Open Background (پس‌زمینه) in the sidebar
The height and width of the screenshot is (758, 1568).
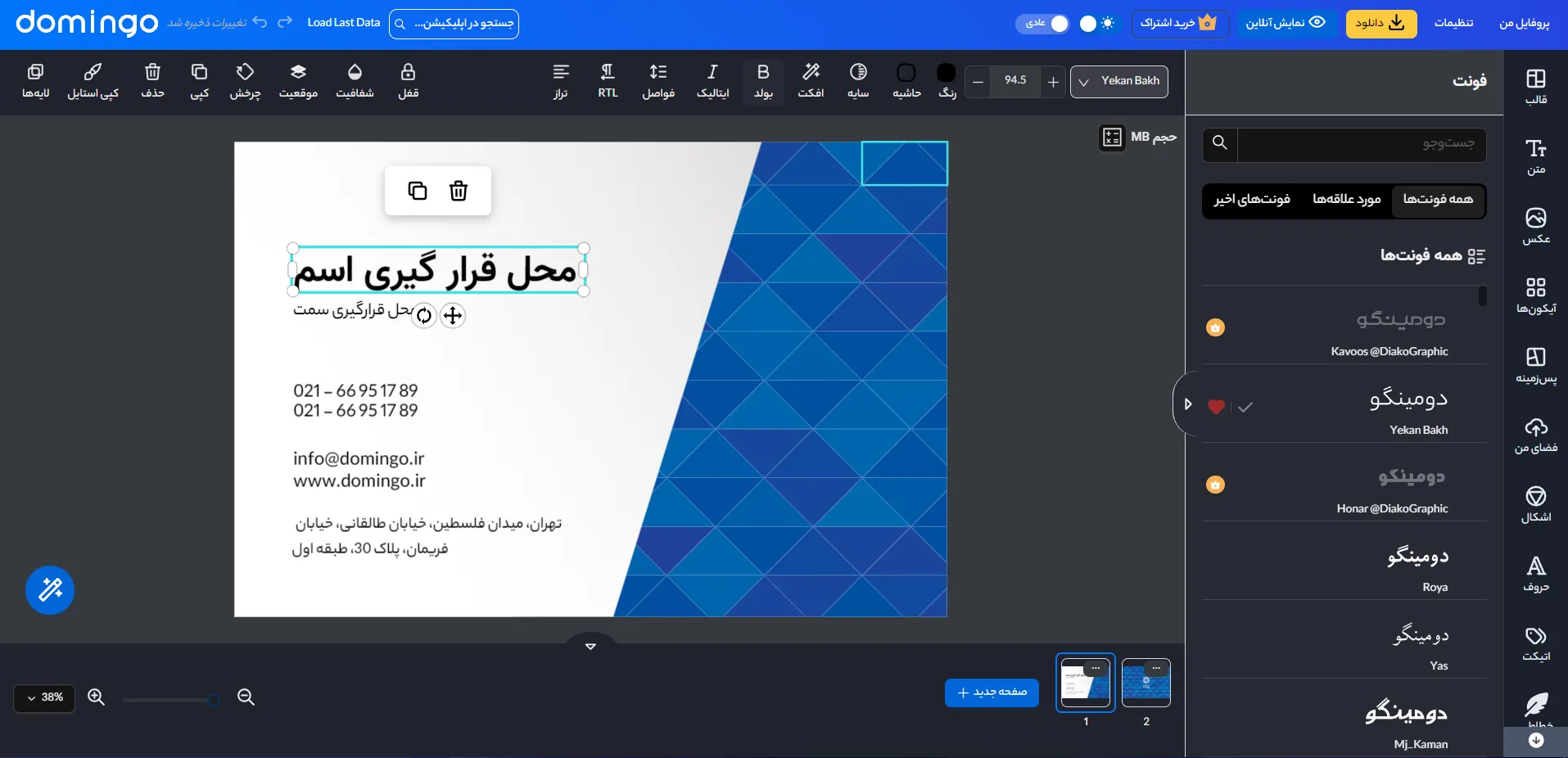1536,365
